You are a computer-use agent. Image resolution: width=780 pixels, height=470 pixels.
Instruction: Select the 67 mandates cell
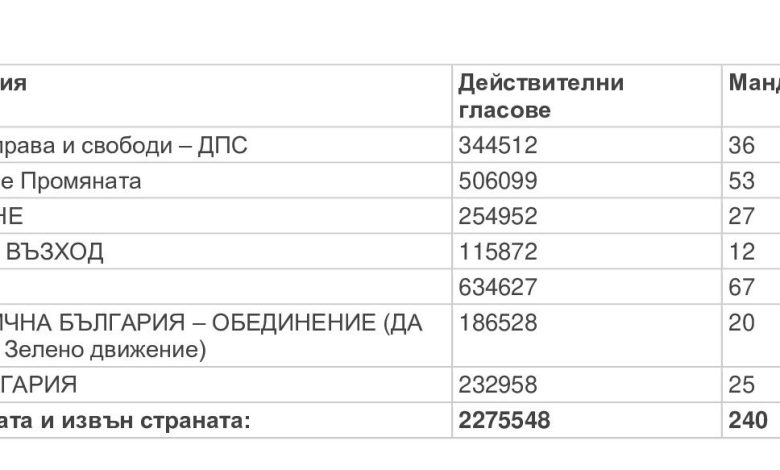[x=742, y=287]
